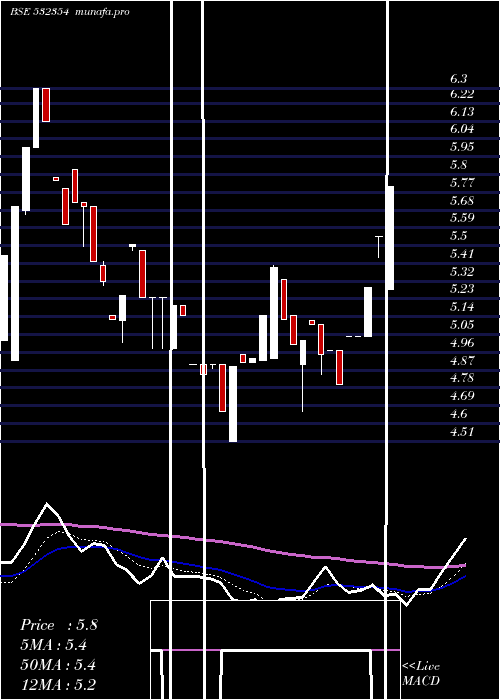The image size is (500, 700).
Task: Click the Price : 5.8 readout
Action: [x=58, y=625]
